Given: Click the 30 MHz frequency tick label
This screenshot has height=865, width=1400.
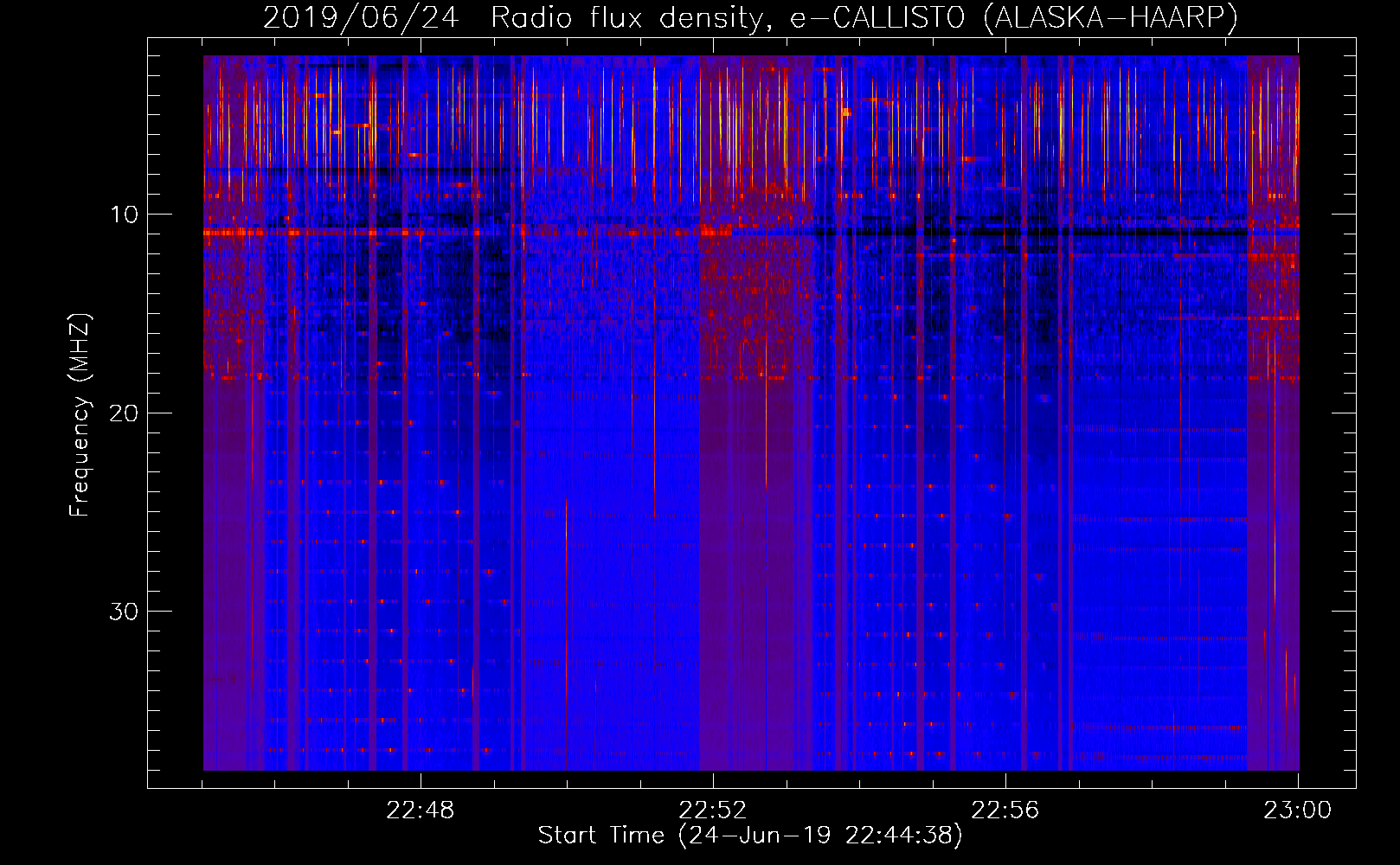Looking at the screenshot, I should coord(124,612).
